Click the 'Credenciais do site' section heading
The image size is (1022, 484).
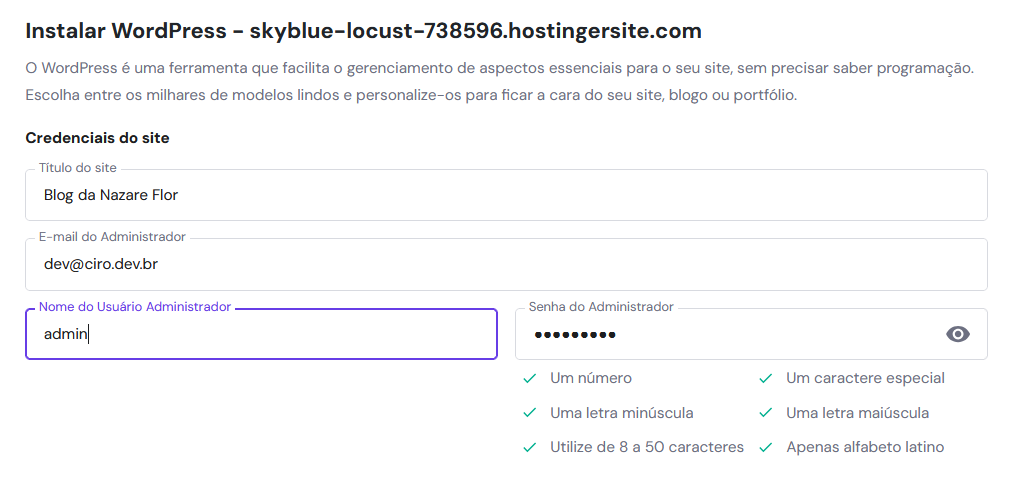click(97, 138)
